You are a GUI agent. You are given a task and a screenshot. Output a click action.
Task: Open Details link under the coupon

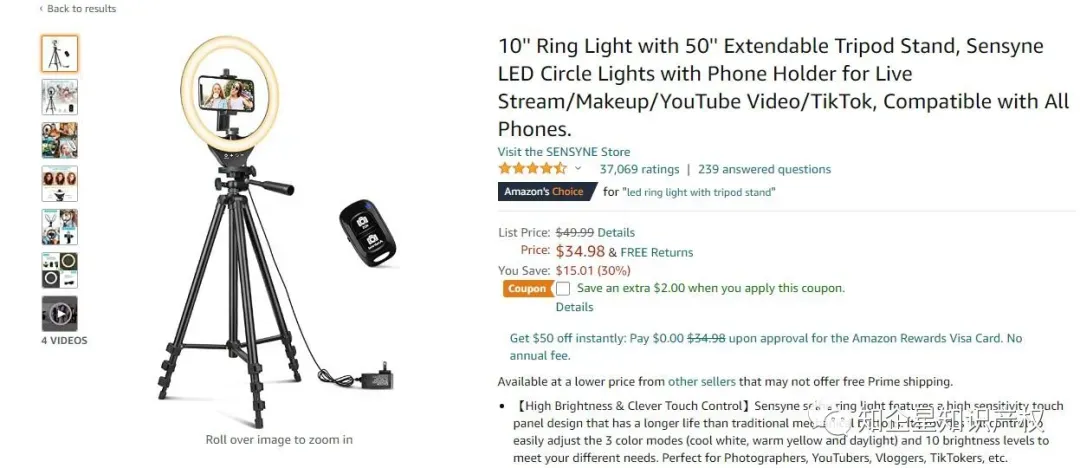coord(574,307)
